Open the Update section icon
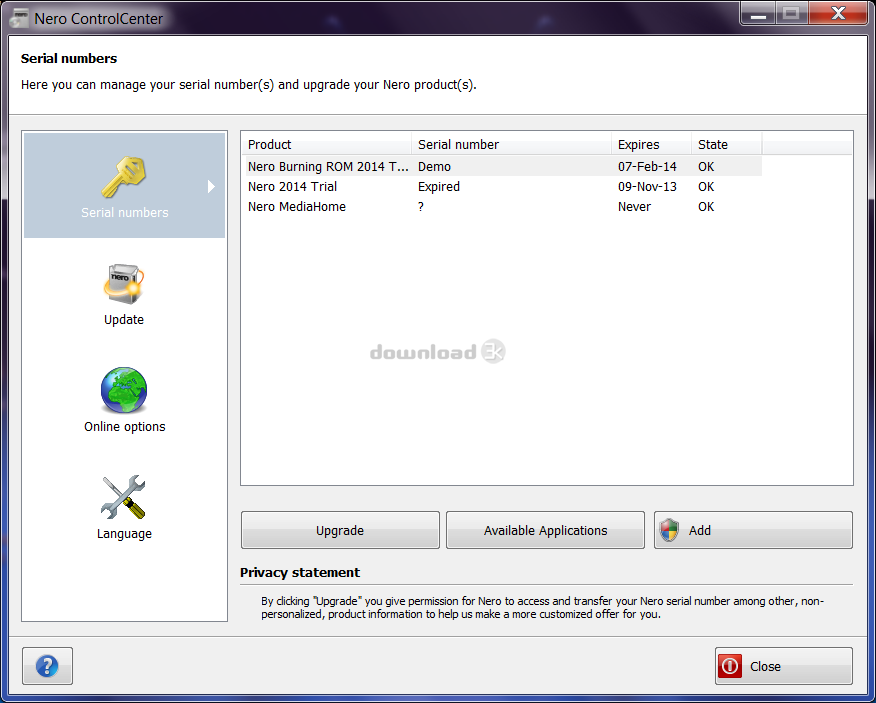Image resolution: width=876 pixels, height=703 pixels. (124, 284)
